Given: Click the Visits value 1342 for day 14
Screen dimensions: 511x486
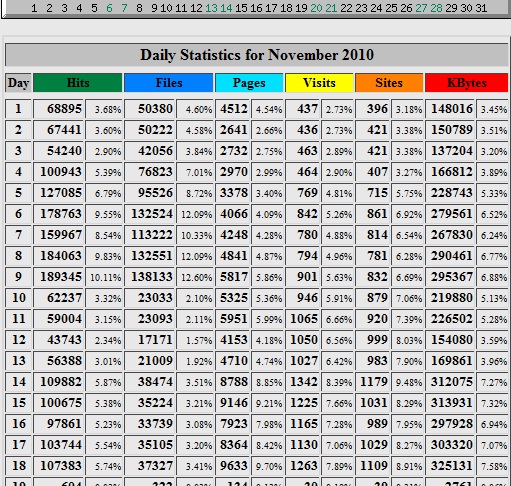Looking at the screenshot, I should click(x=303, y=382).
